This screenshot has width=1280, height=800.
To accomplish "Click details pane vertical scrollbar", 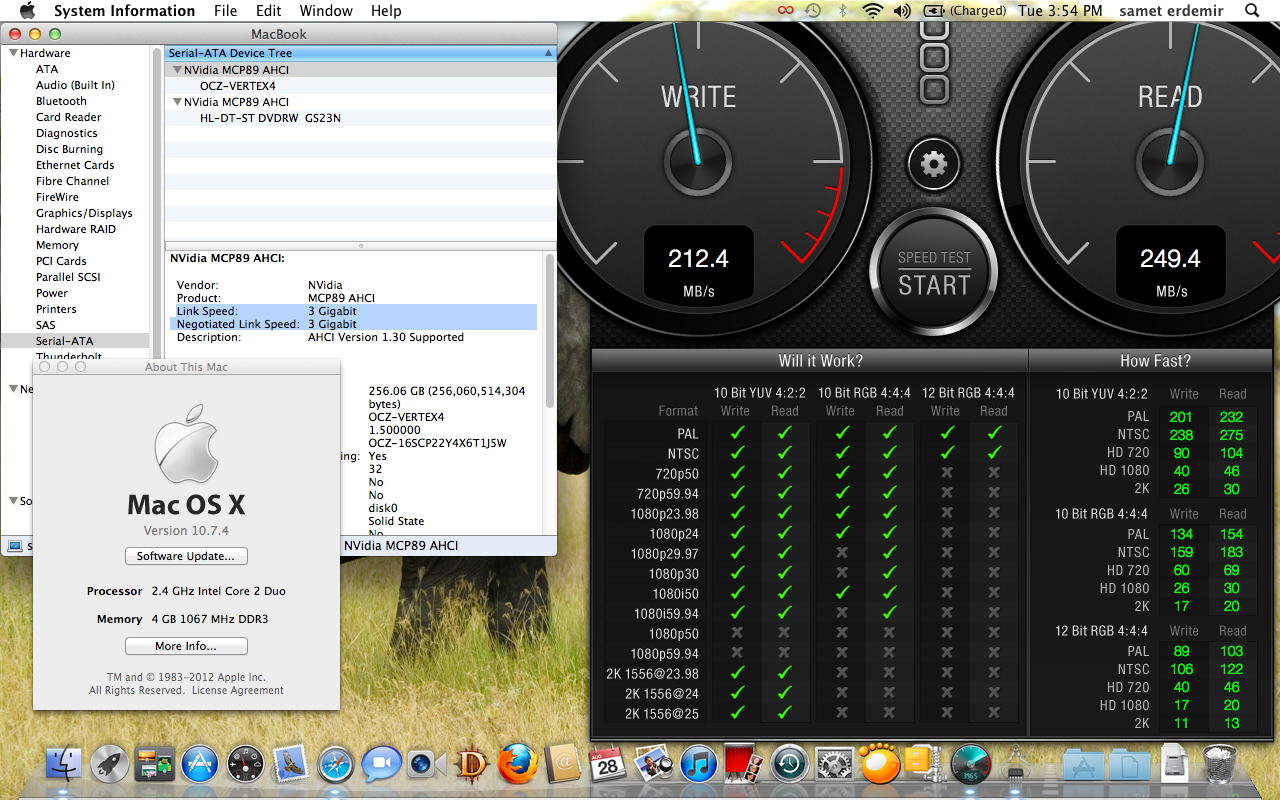I will click(x=550, y=330).
